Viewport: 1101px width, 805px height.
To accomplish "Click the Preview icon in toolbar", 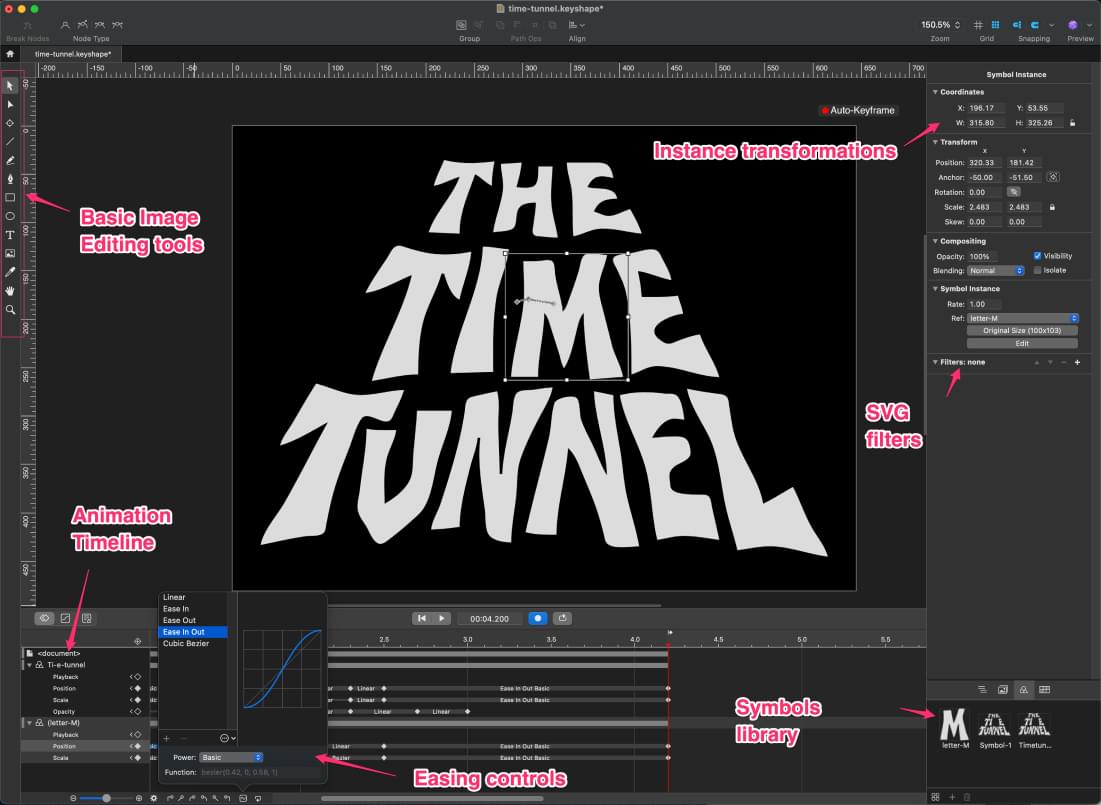I will point(1073,25).
